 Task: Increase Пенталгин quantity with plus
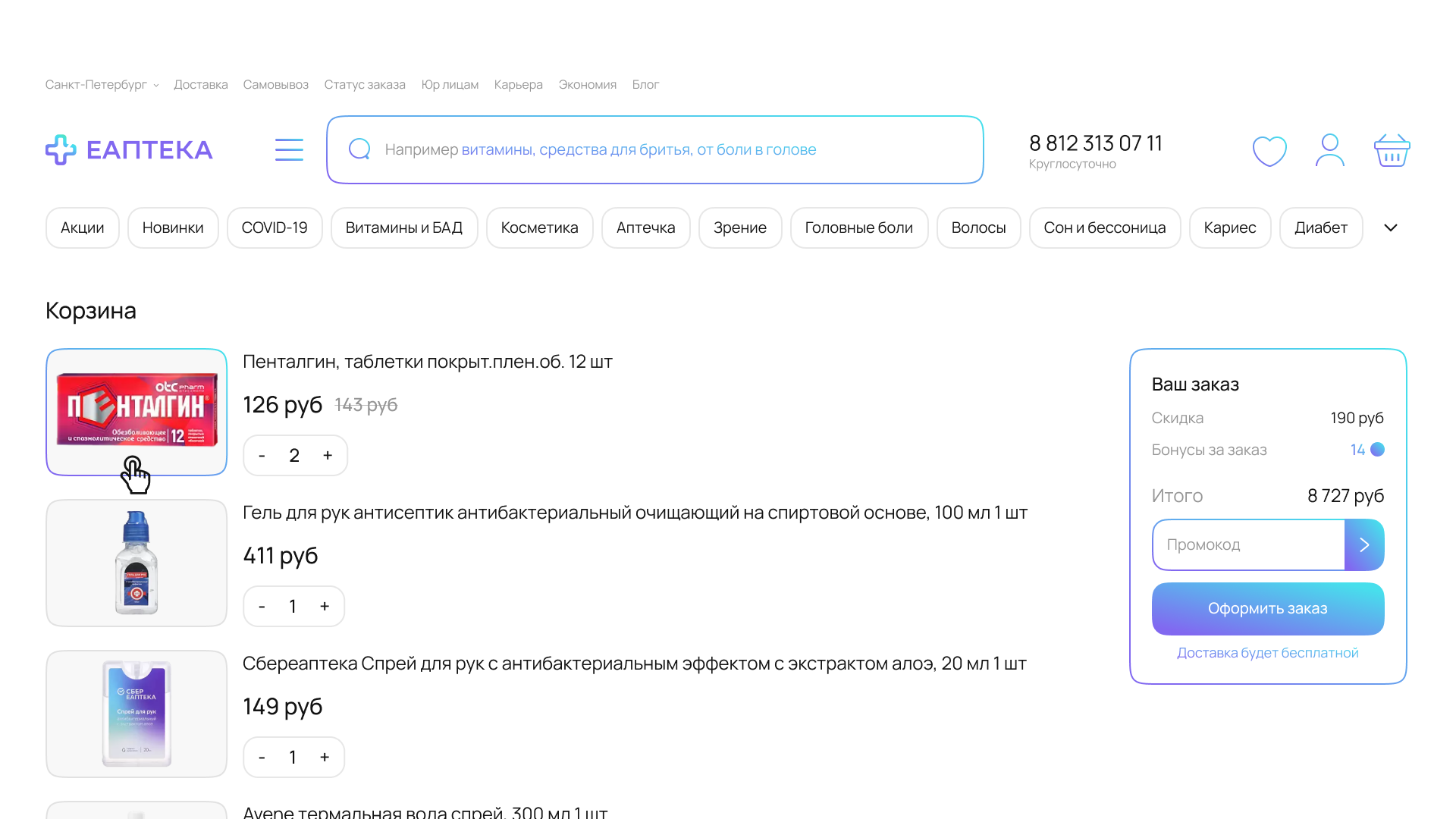coord(328,455)
